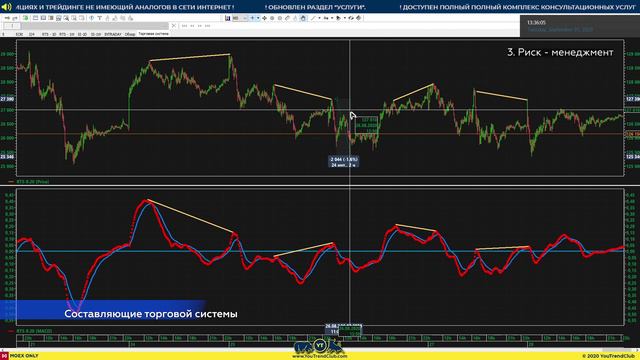Switch to the 'Обзор' tab
Screen dimensions: 640x360
point(130,34)
